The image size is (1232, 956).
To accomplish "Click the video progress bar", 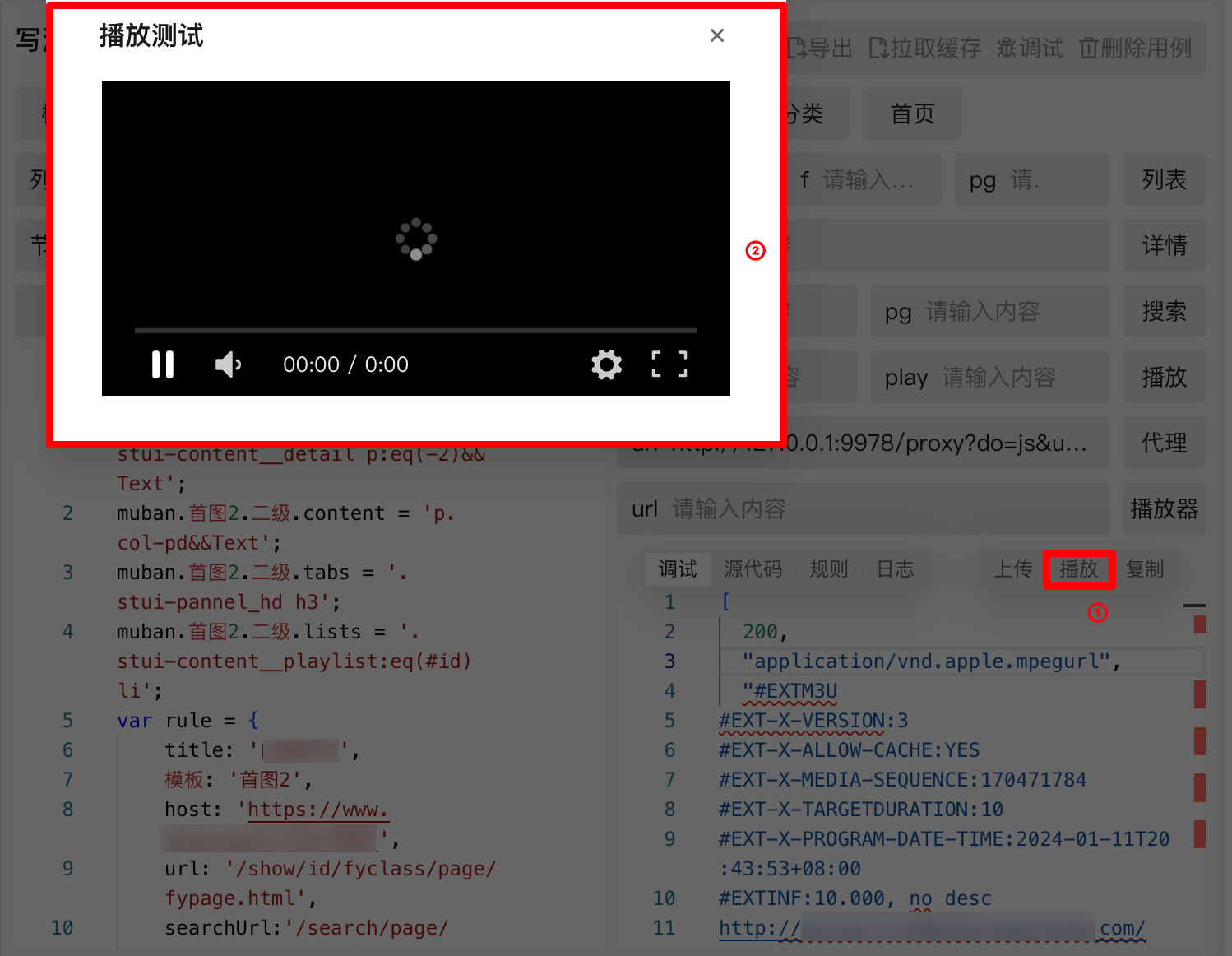I will (x=416, y=331).
